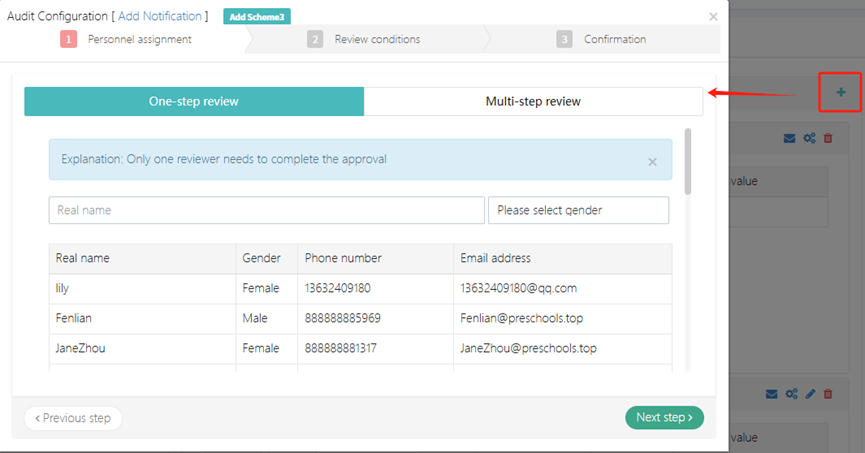865x453 pixels.
Task: Click the Next step button
Action: coord(664,417)
